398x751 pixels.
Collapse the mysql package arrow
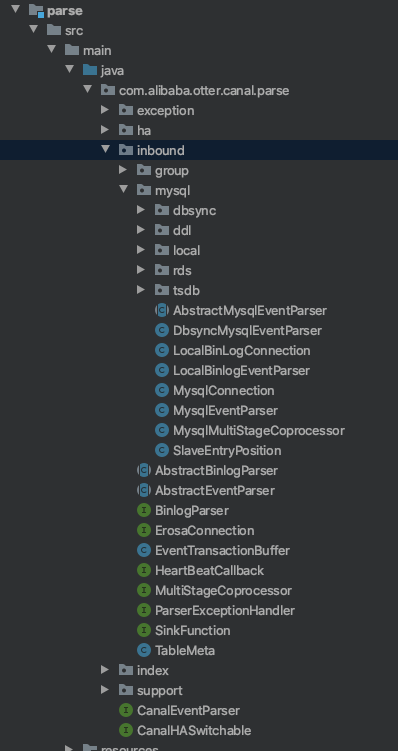click(124, 190)
